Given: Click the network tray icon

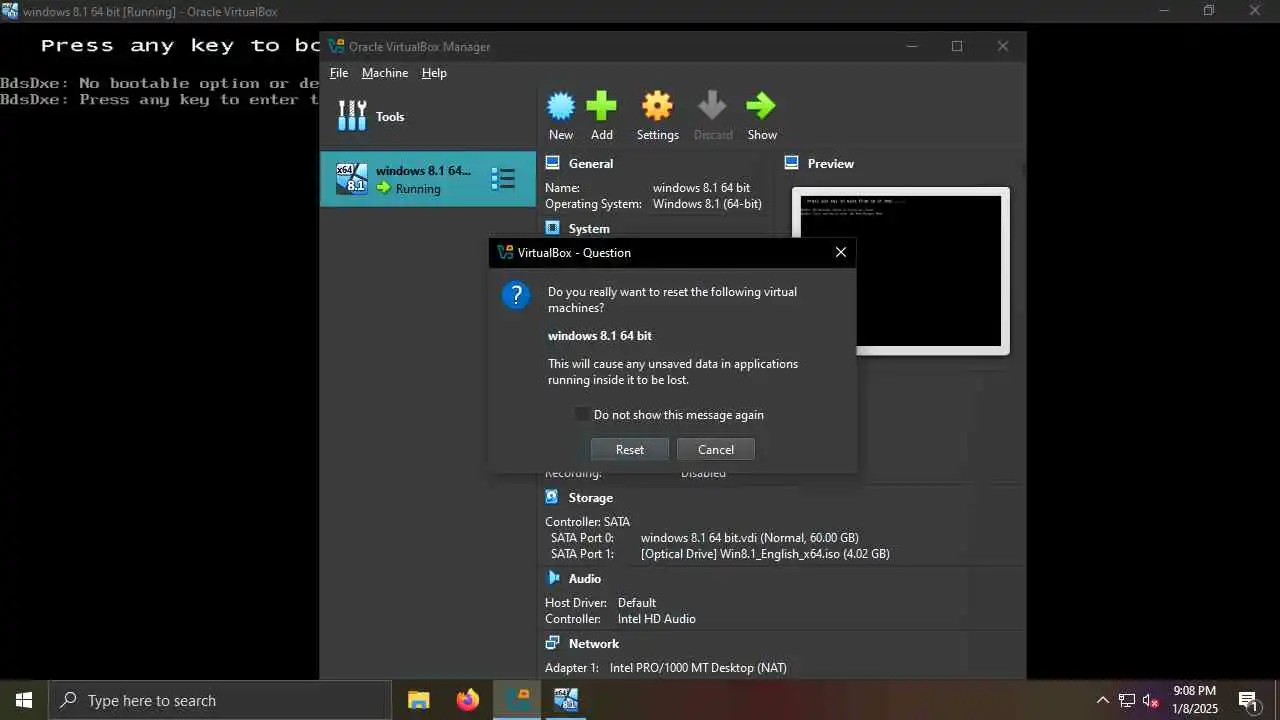Looking at the screenshot, I should [x=1127, y=700].
